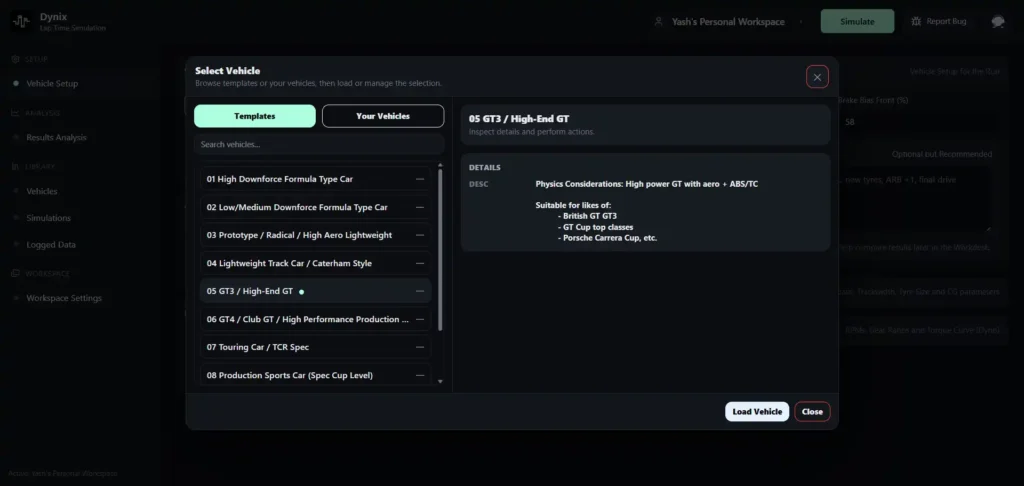Viewport: 1024px width, 486px height.
Task: Open Logged Data in the sidebar
Action: pos(51,245)
